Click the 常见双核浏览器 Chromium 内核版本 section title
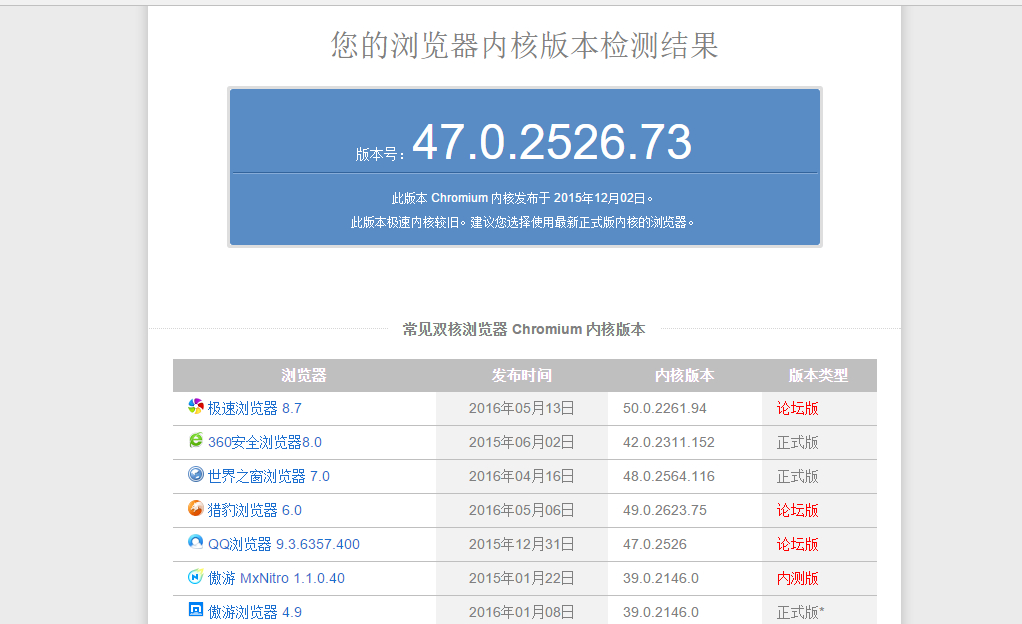 [x=524, y=329]
